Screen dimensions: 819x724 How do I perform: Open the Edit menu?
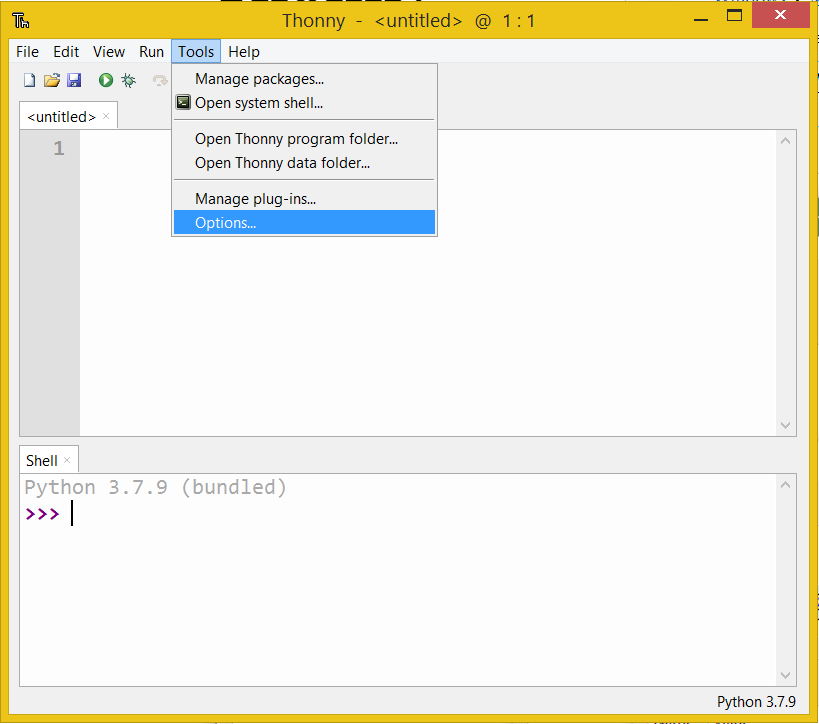pos(66,52)
